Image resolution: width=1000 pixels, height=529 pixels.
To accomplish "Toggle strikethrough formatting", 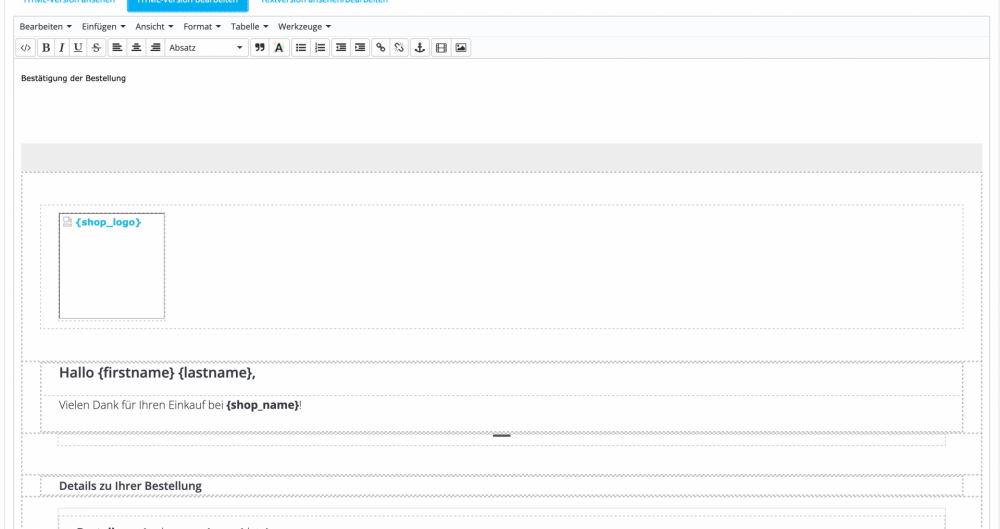I will (x=96, y=48).
